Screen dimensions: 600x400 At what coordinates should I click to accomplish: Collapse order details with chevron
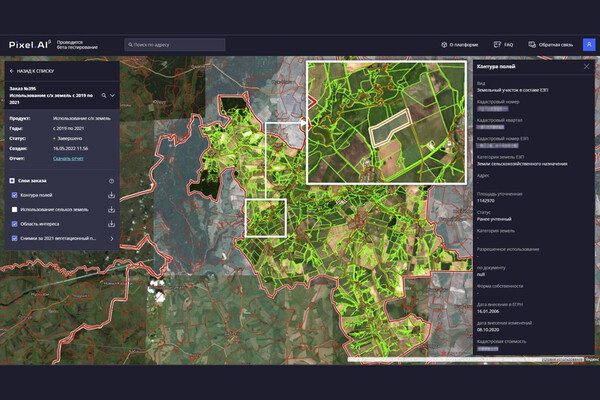[112, 95]
